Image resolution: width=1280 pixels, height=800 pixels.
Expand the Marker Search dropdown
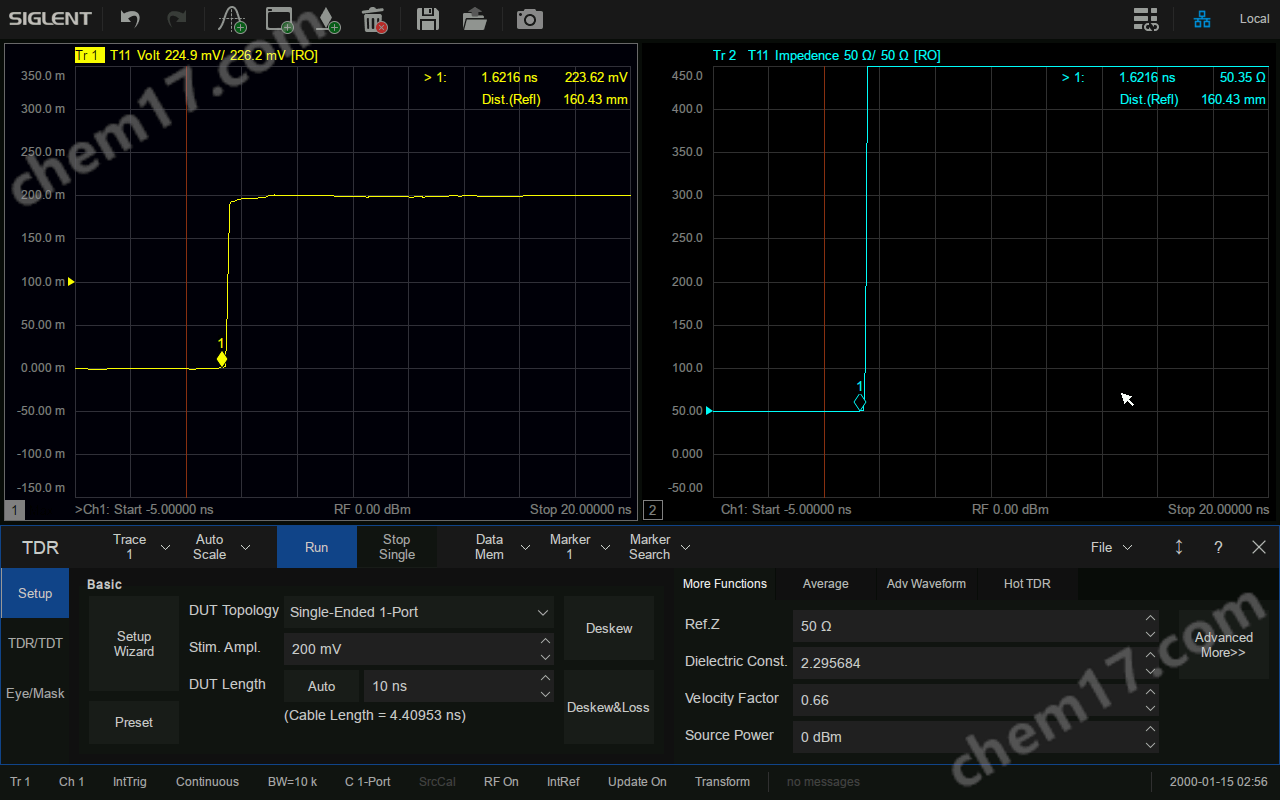[660, 547]
